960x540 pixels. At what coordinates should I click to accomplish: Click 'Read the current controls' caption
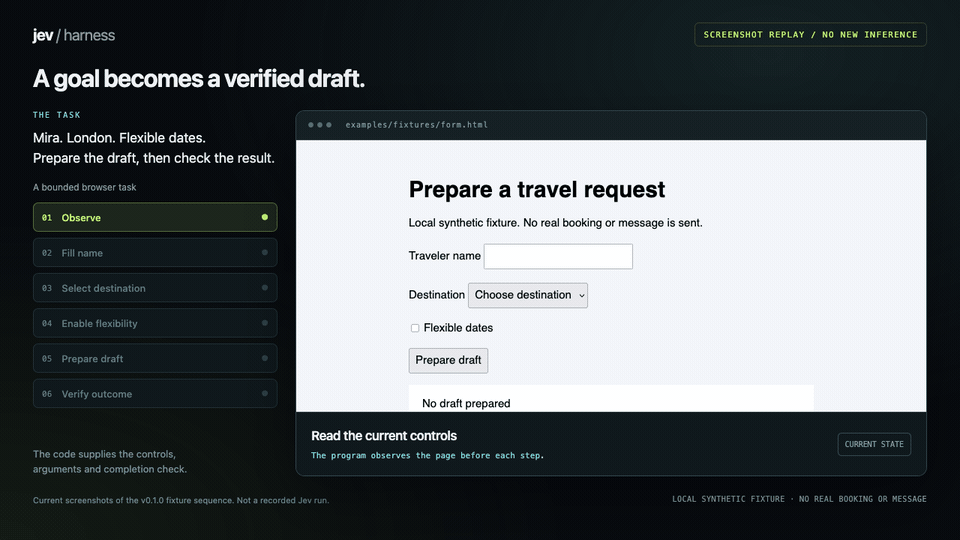coord(384,436)
